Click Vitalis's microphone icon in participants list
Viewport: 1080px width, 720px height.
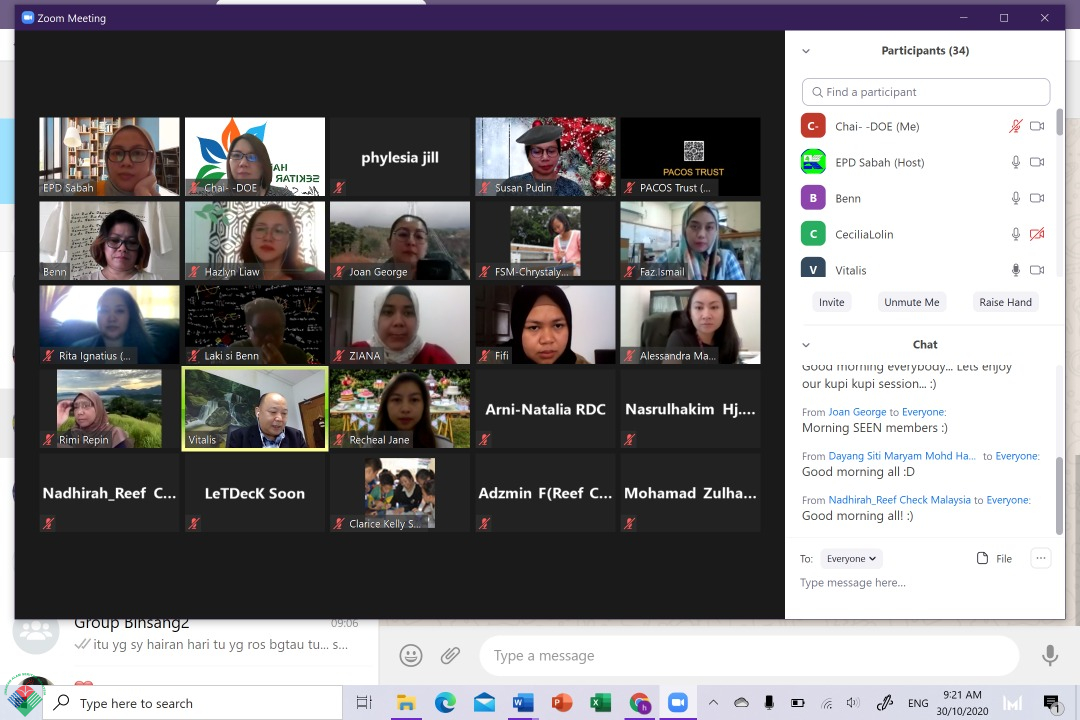tap(1015, 270)
